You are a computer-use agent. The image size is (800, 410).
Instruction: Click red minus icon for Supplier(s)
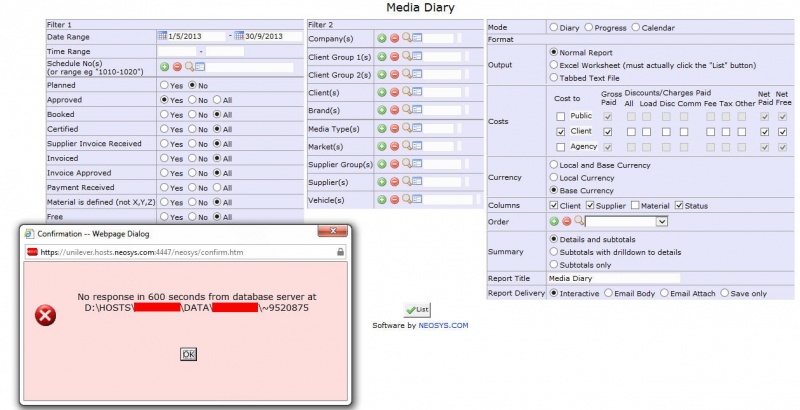click(x=394, y=182)
